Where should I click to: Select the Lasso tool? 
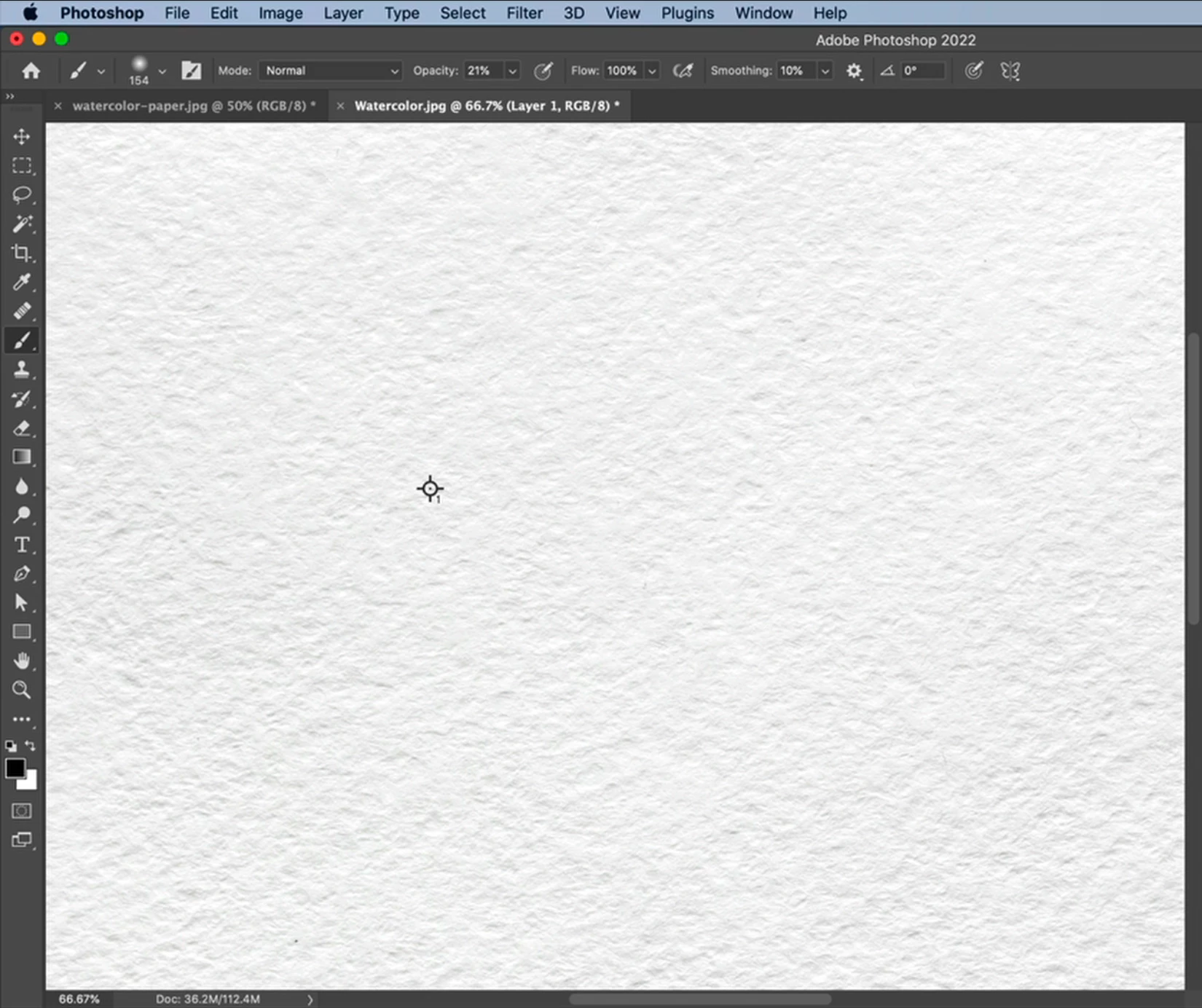22,194
